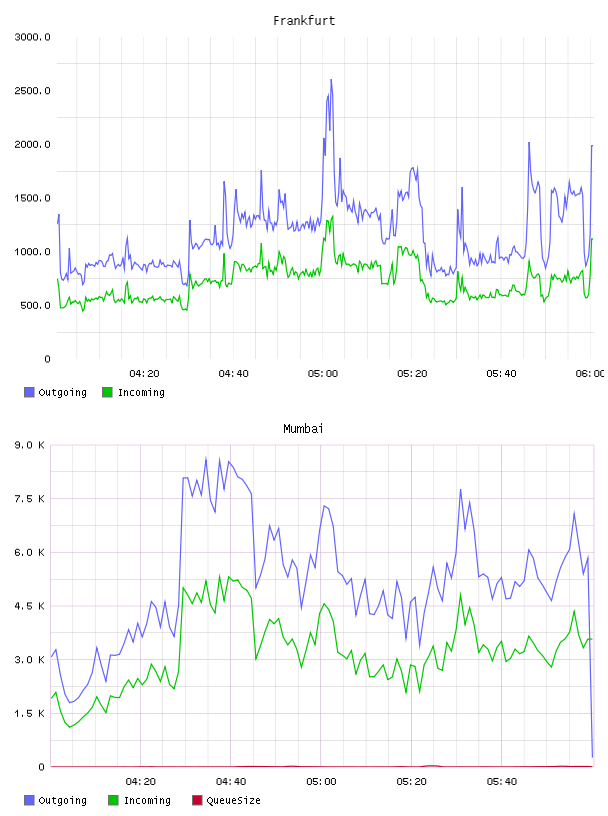Click the 05:00 time label under Frankfurt chart
The width and height of the screenshot is (608, 816).
[323, 374]
